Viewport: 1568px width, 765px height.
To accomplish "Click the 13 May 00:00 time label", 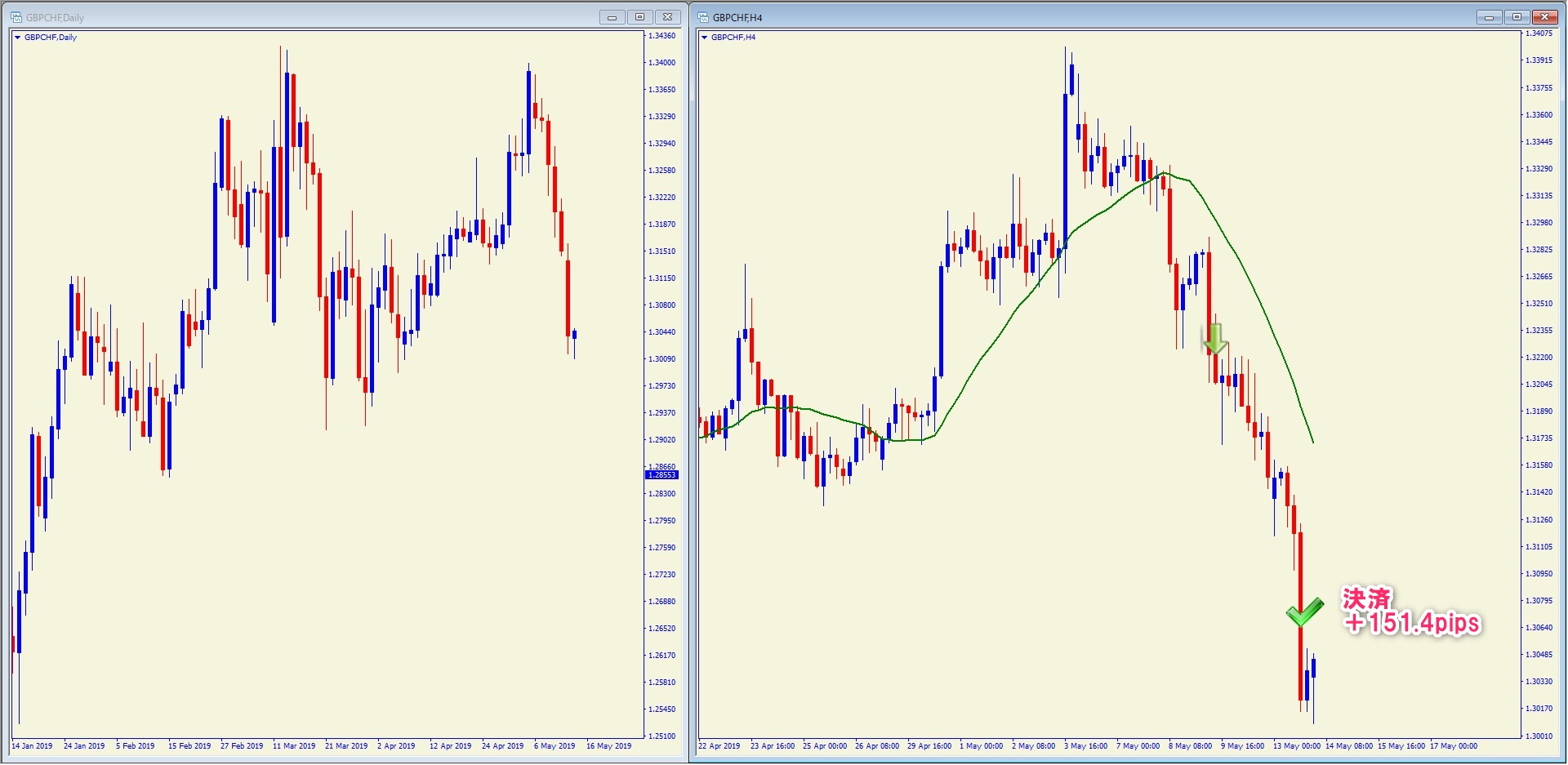I will pos(1297,746).
